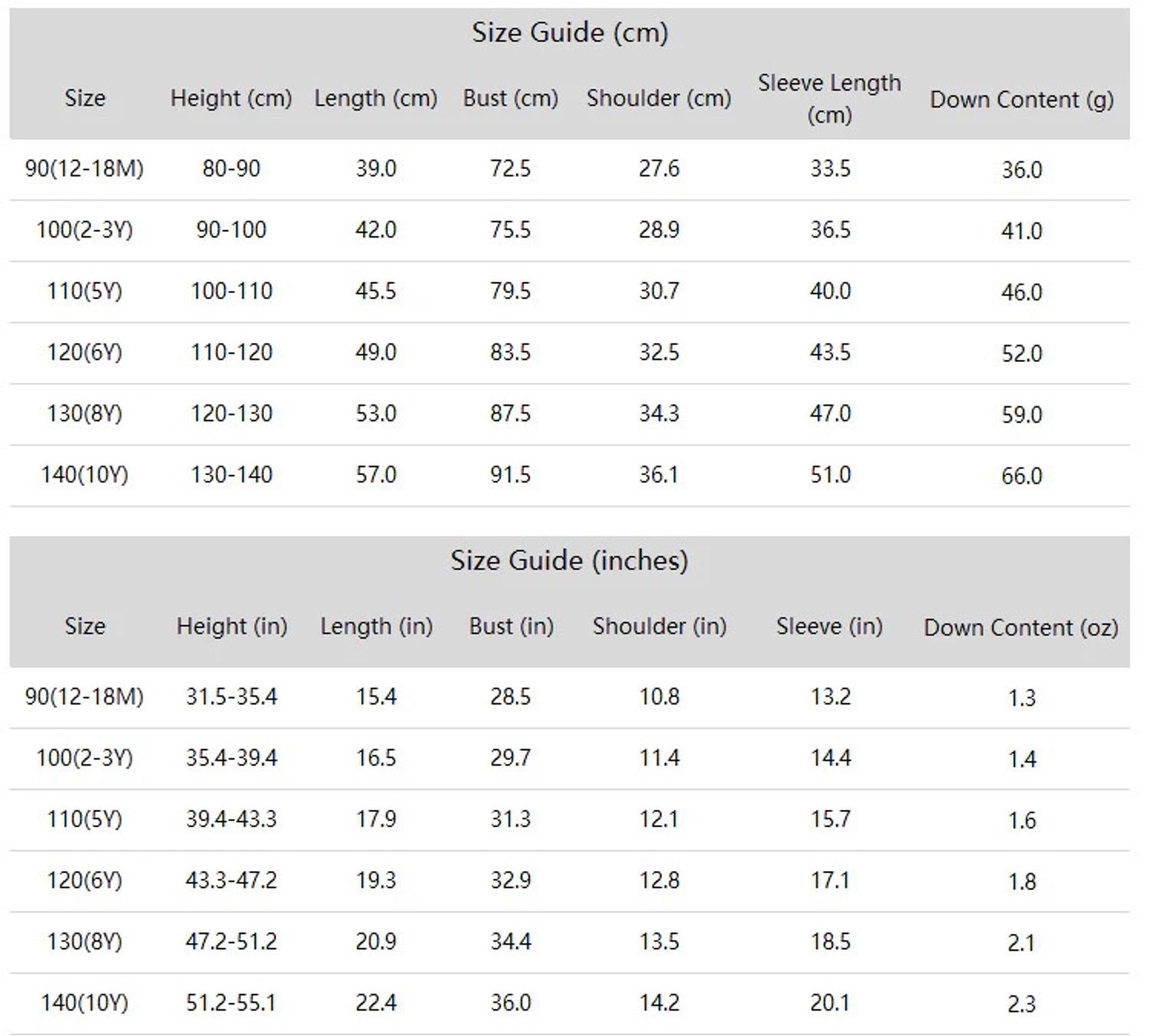Image resolution: width=1151 pixels, height=1036 pixels.
Task: Select the 'Shoulder (in)' column header
Action: pos(659,627)
